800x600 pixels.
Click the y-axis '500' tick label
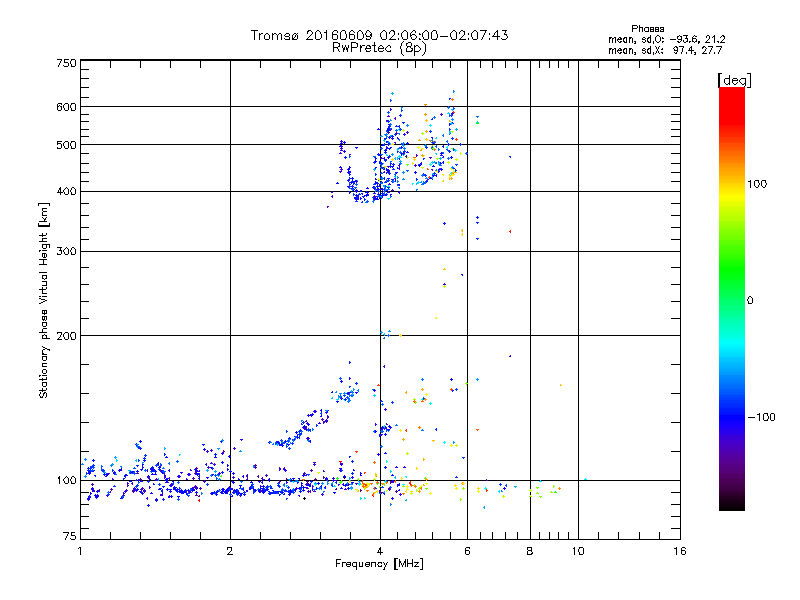(x=66, y=145)
